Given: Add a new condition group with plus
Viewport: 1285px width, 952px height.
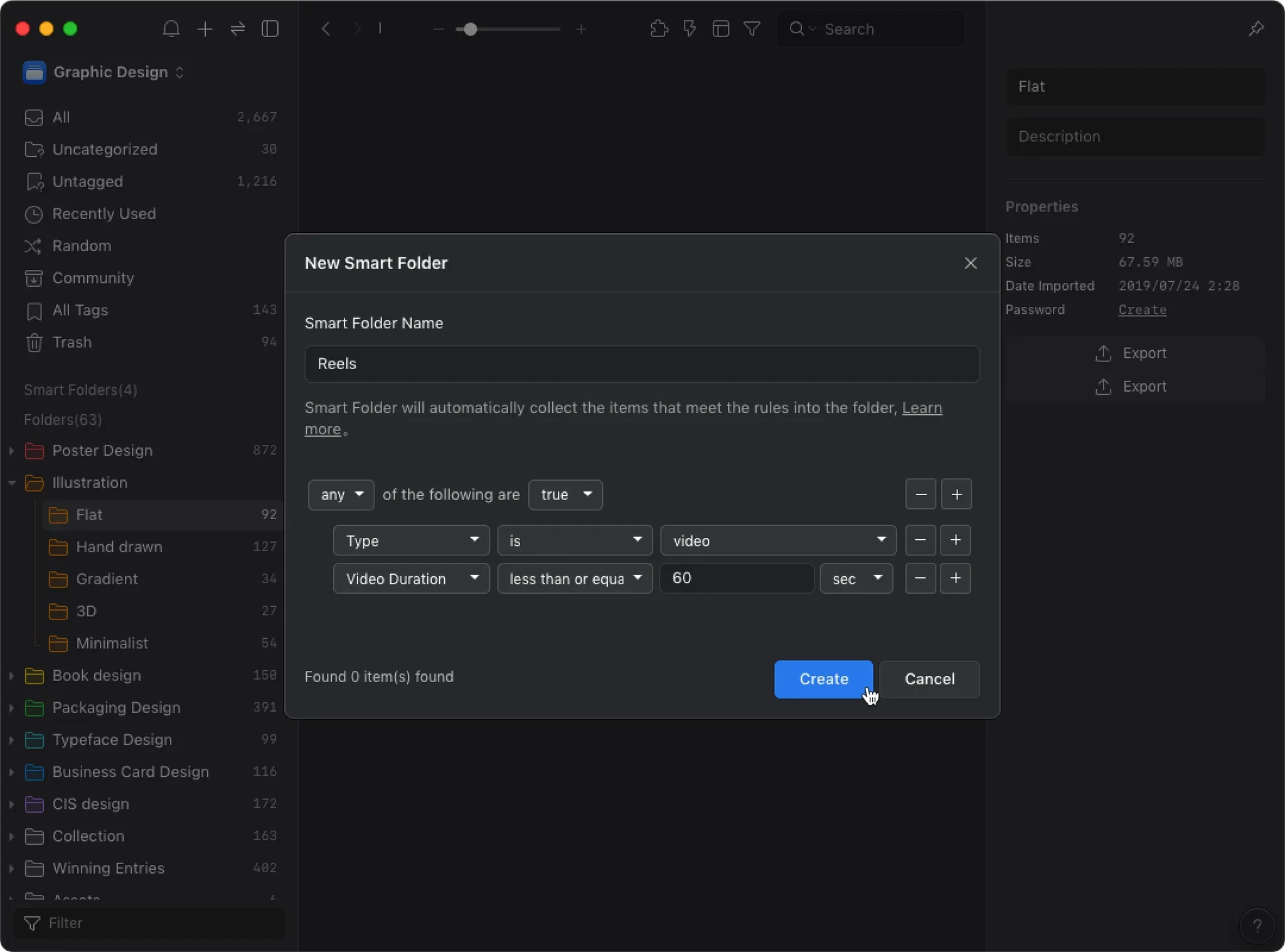Looking at the screenshot, I should (956, 495).
